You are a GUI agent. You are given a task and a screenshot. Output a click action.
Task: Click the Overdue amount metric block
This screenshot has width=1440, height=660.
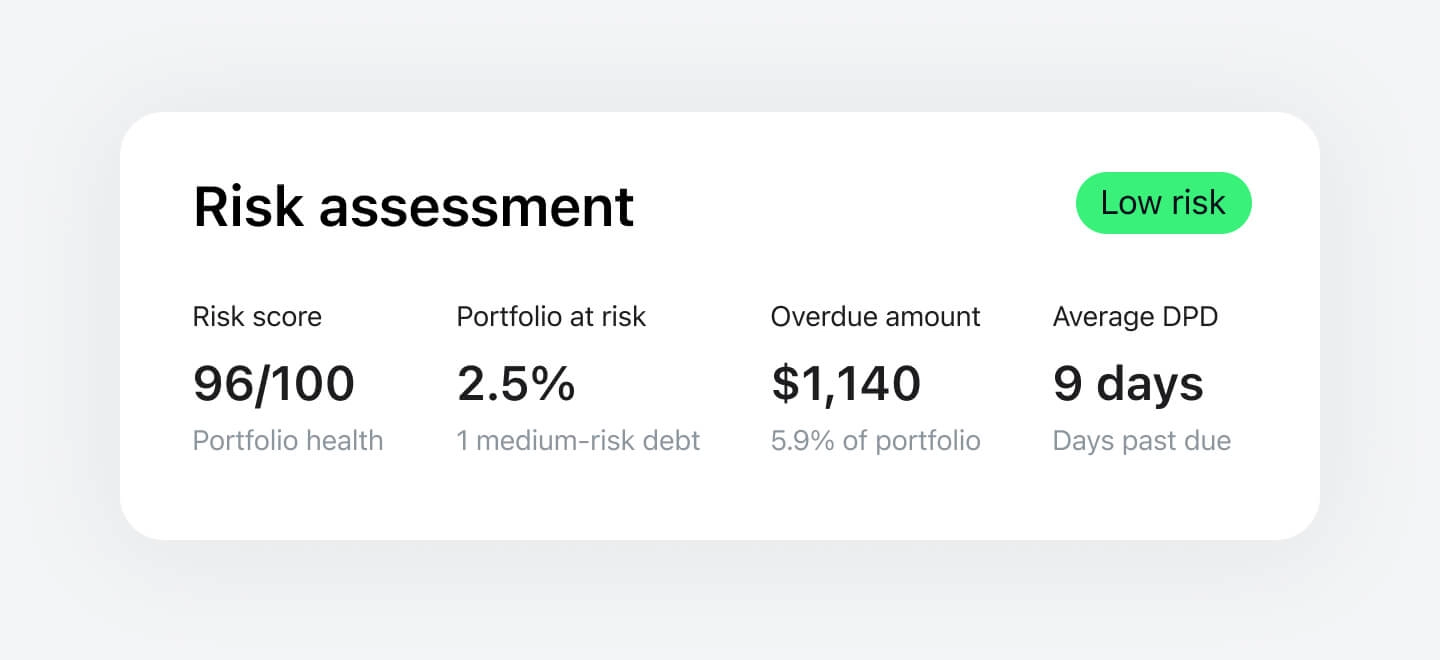click(875, 380)
